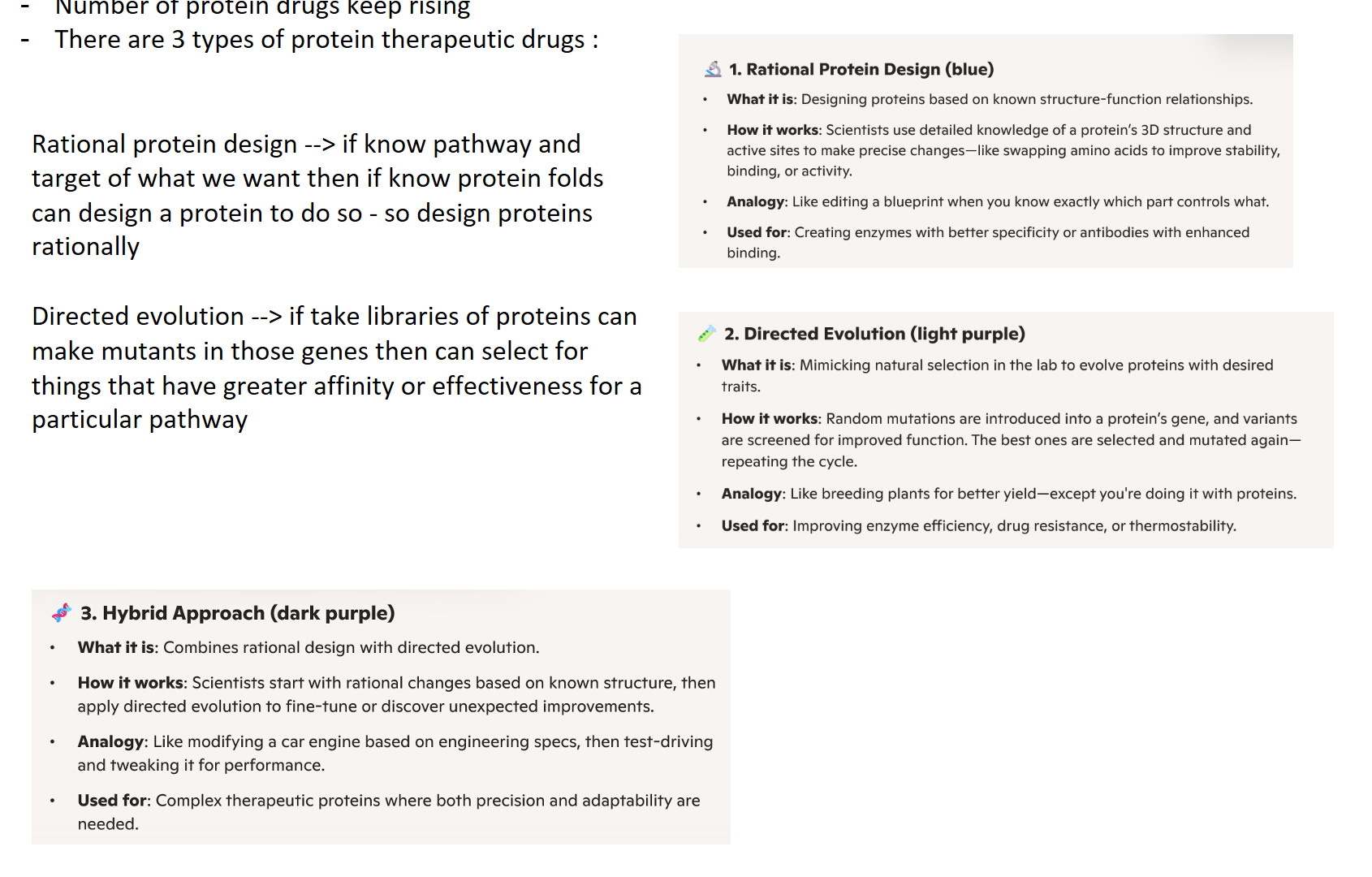This screenshot has width=1372, height=877.
Task: Select the heading '2. Directed Evolution (light purple)'
Action: click(x=874, y=334)
